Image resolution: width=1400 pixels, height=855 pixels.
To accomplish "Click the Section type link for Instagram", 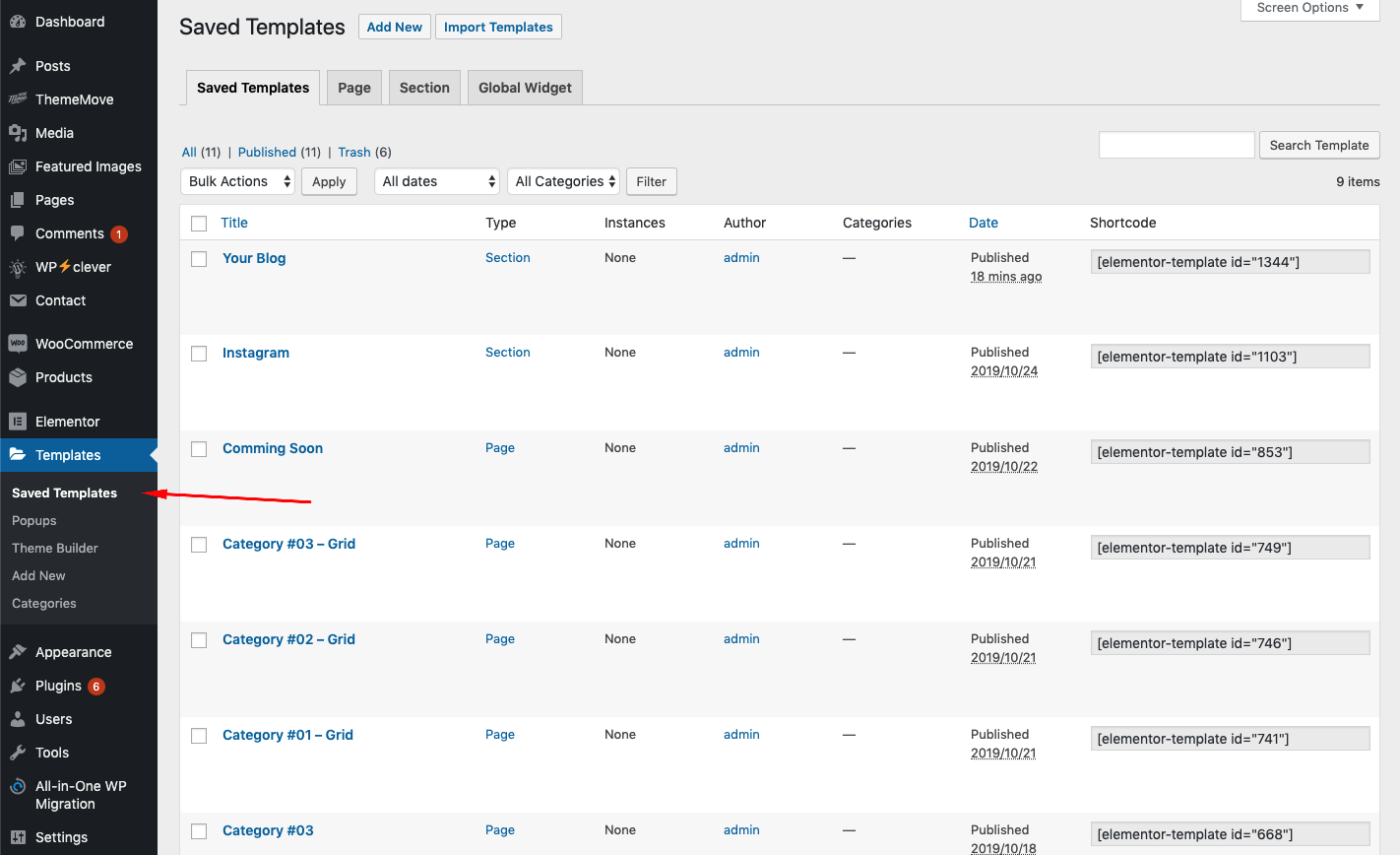I will coord(508,352).
